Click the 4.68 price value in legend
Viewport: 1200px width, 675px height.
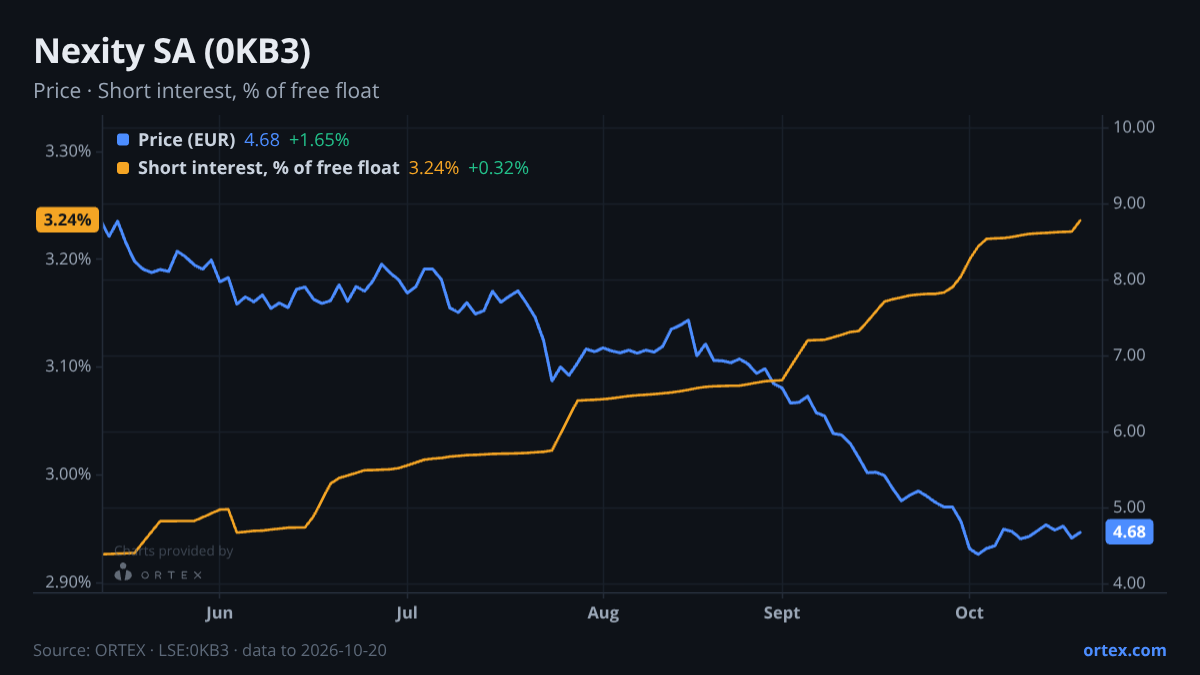click(262, 140)
